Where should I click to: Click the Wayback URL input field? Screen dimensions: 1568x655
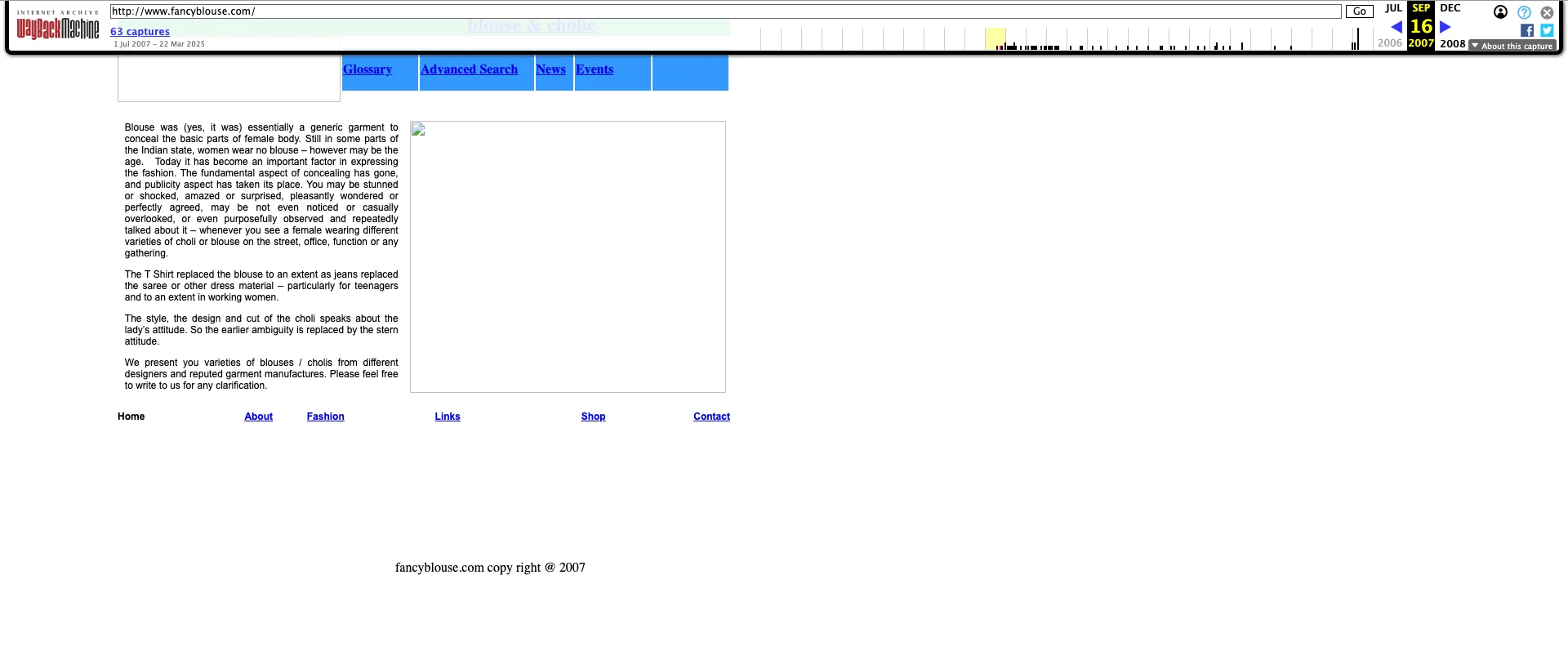725,11
